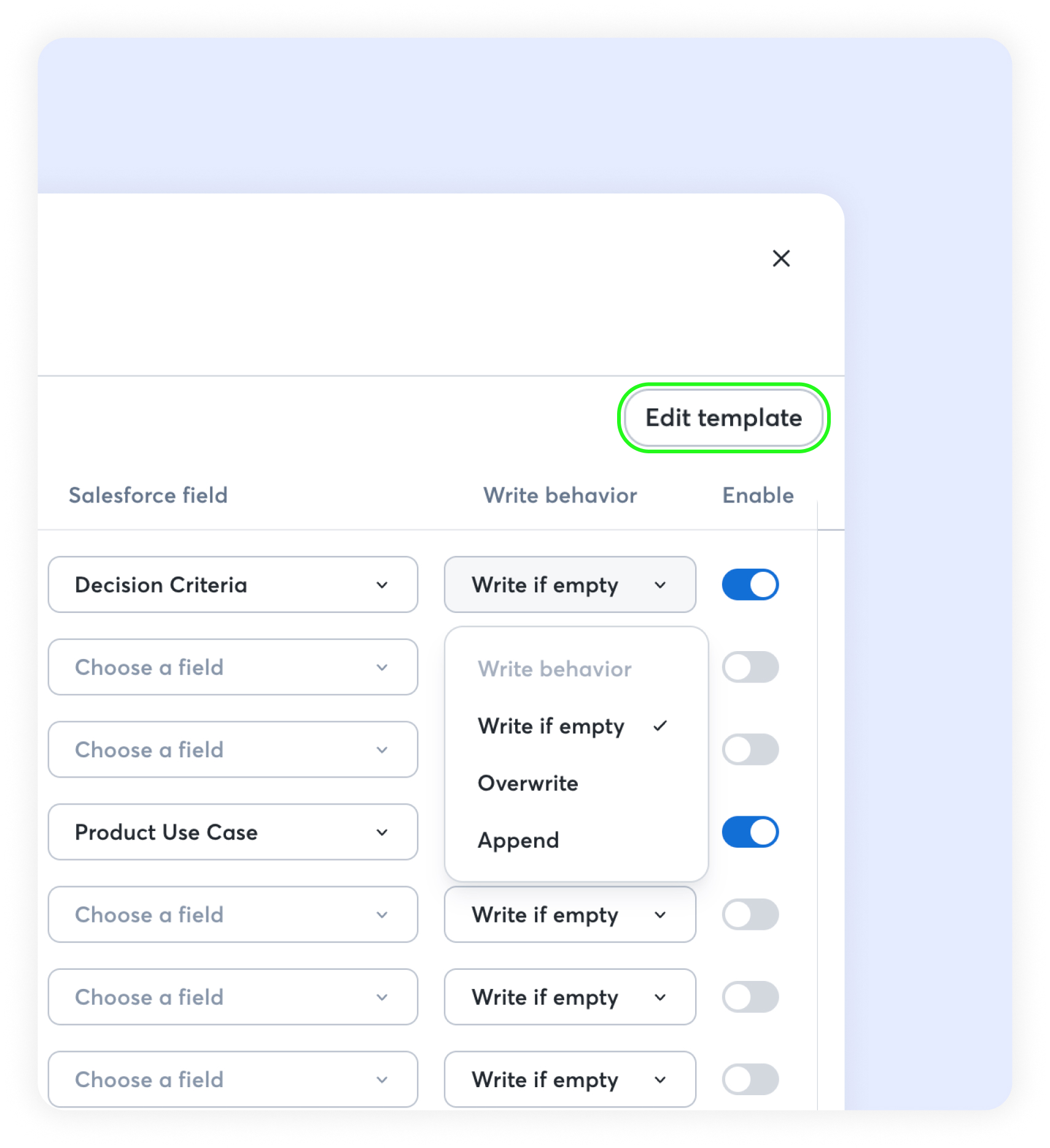Open the Decision Criteria field dropdown
The image size is (1050, 1148).
pos(233,585)
